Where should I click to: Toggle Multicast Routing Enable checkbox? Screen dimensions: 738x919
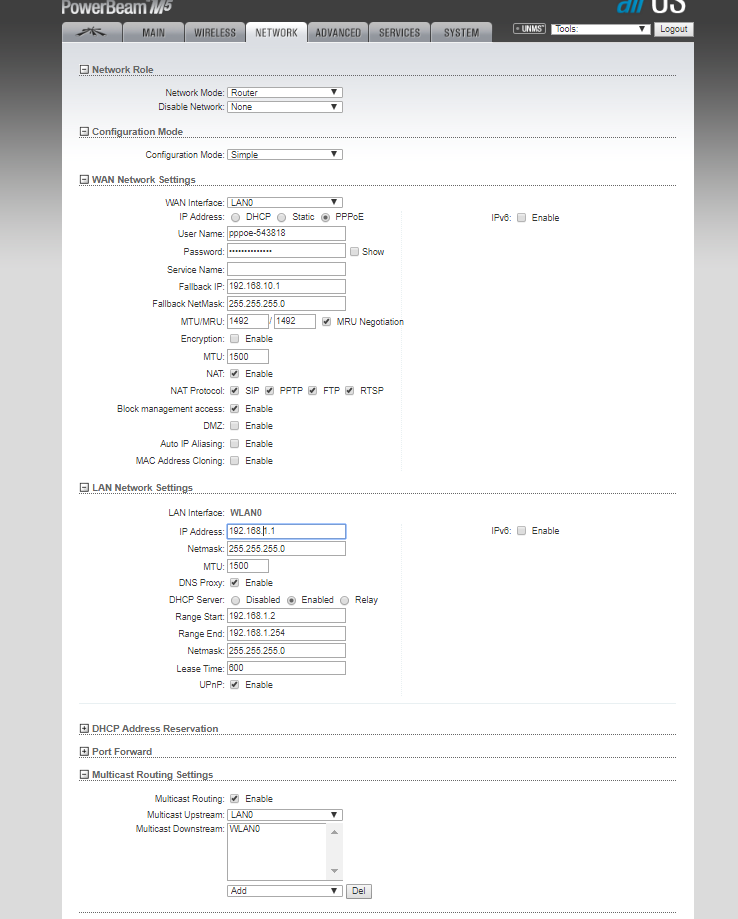pyautogui.click(x=234, y=799)
